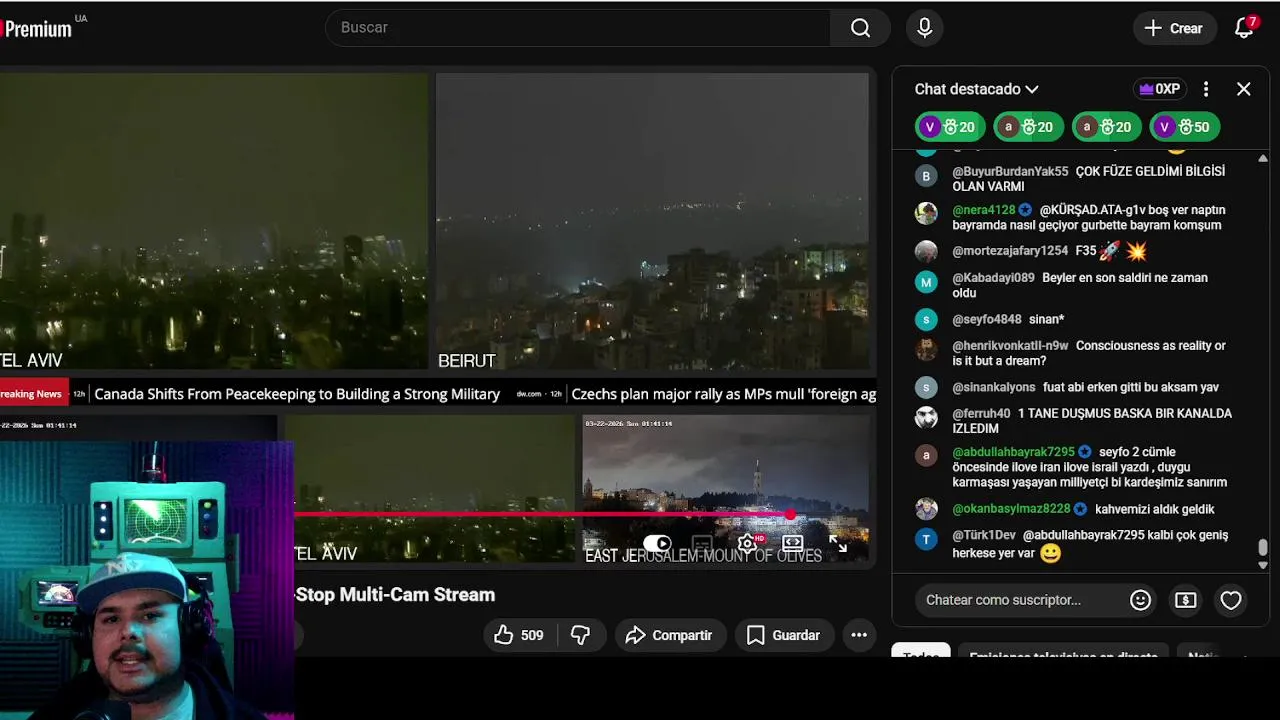1280x720 pixels.
Task: Activate voice search microphone
Action: pyautogui.click(x=925, y=28)
